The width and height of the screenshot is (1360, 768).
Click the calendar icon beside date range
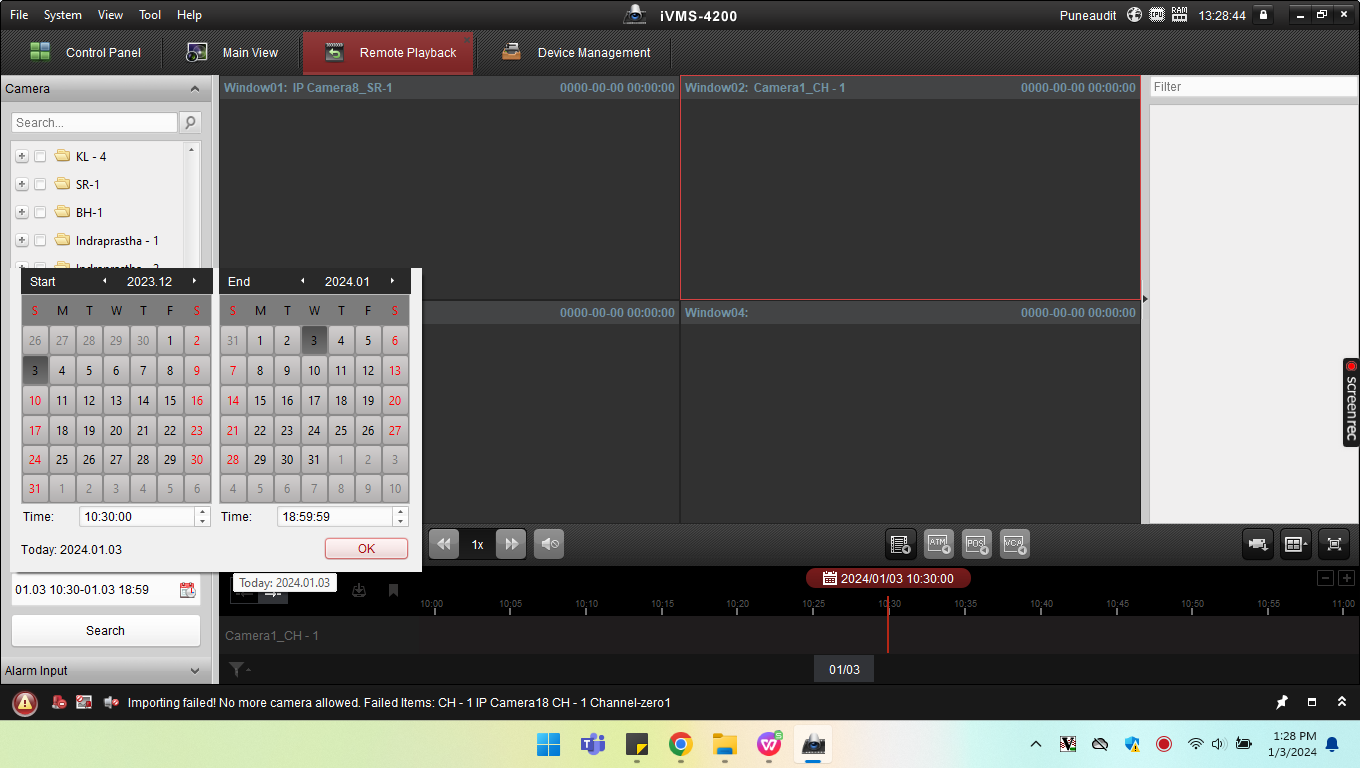coord(187,590)
